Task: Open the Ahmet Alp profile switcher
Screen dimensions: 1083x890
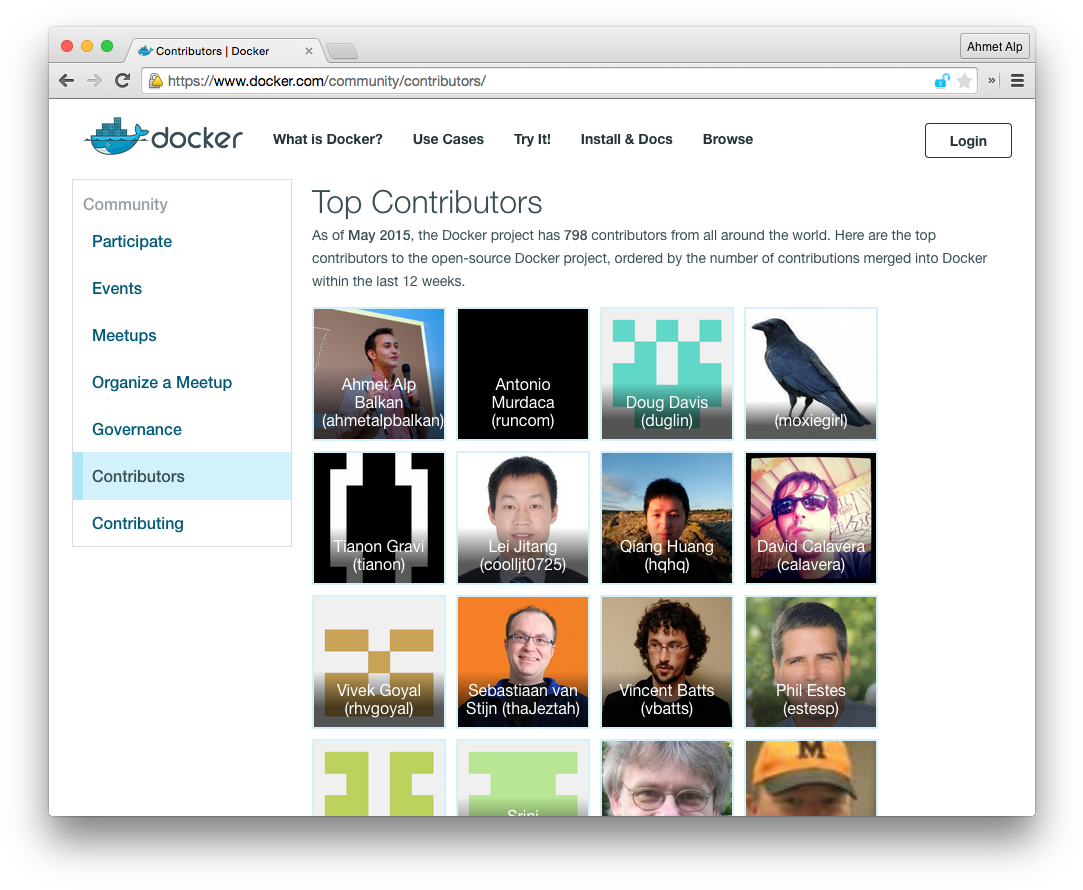Action: [994, 47]
